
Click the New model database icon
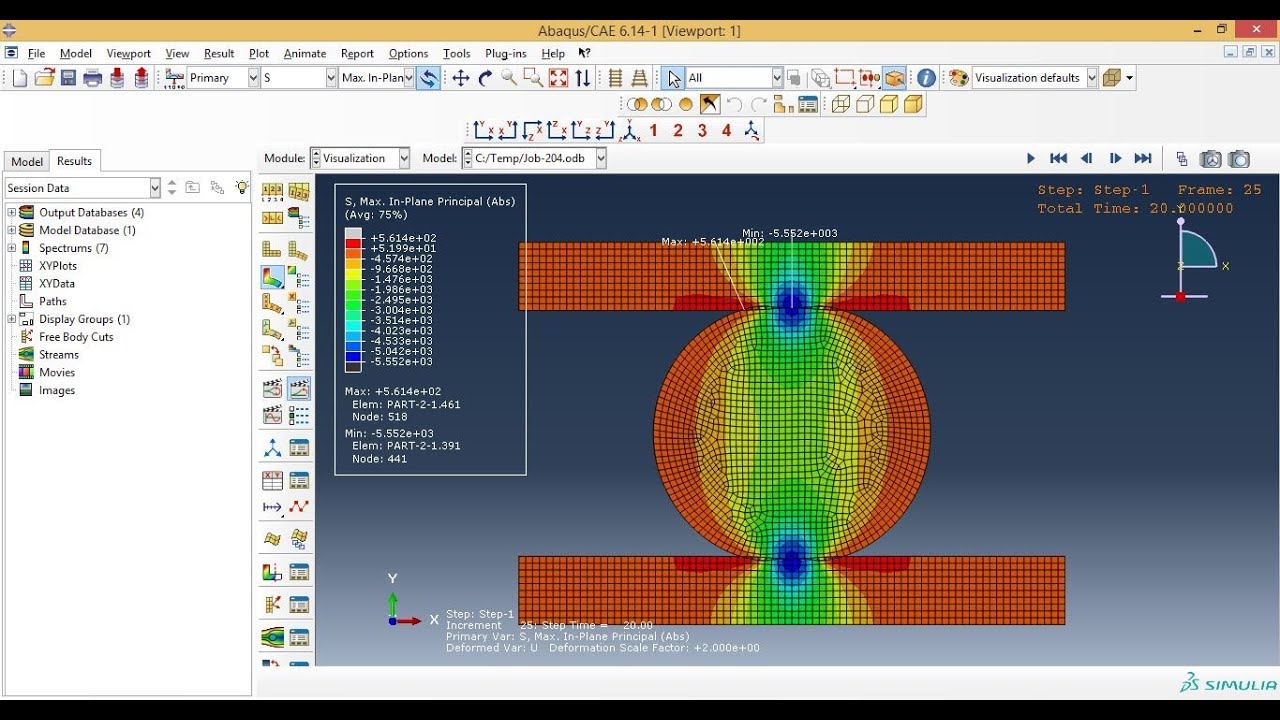(19, 78)
